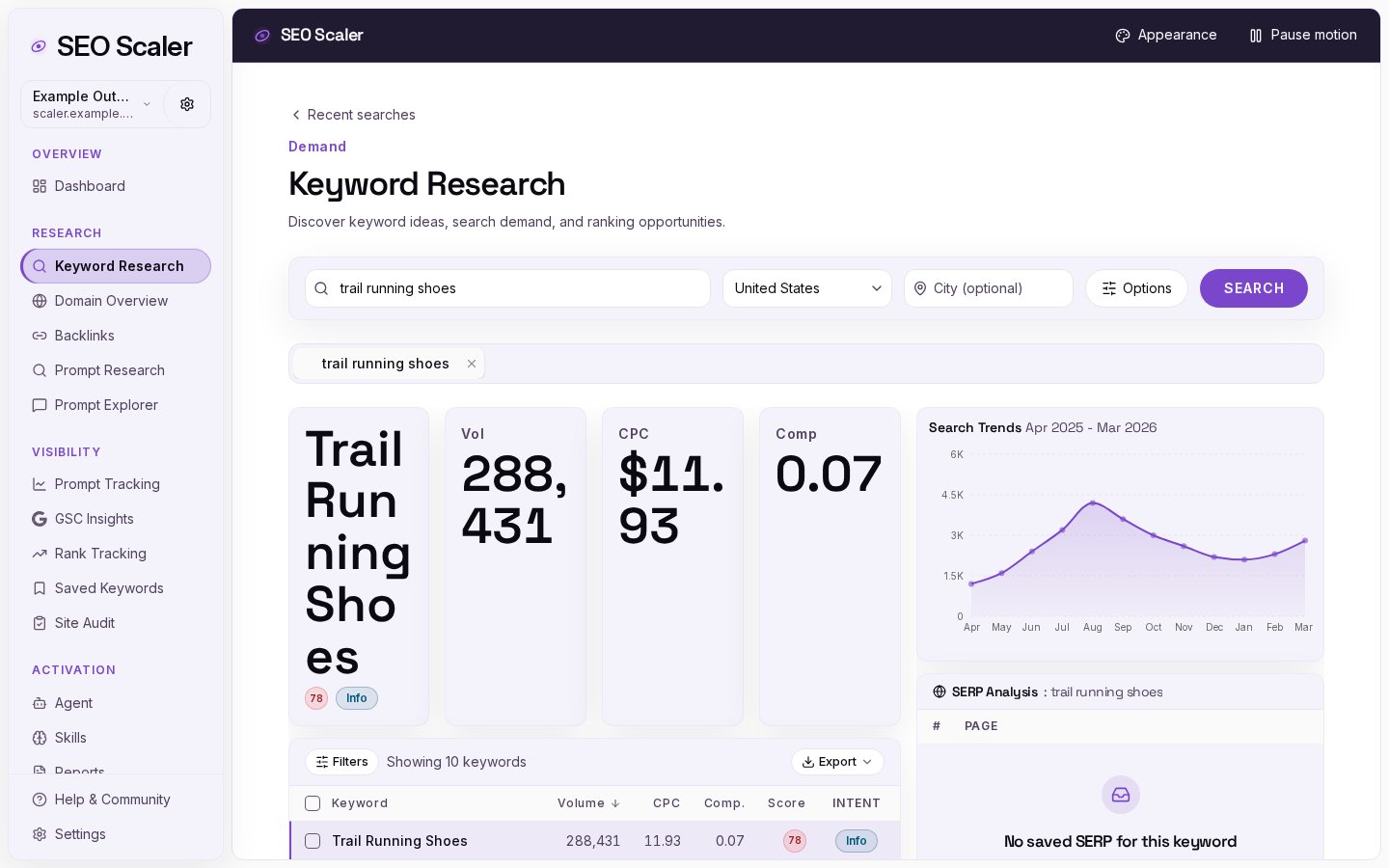Click the empty SERP inbox icon
The width and height of the screenshot is (1389, 868).
(x=1121, y=795)
